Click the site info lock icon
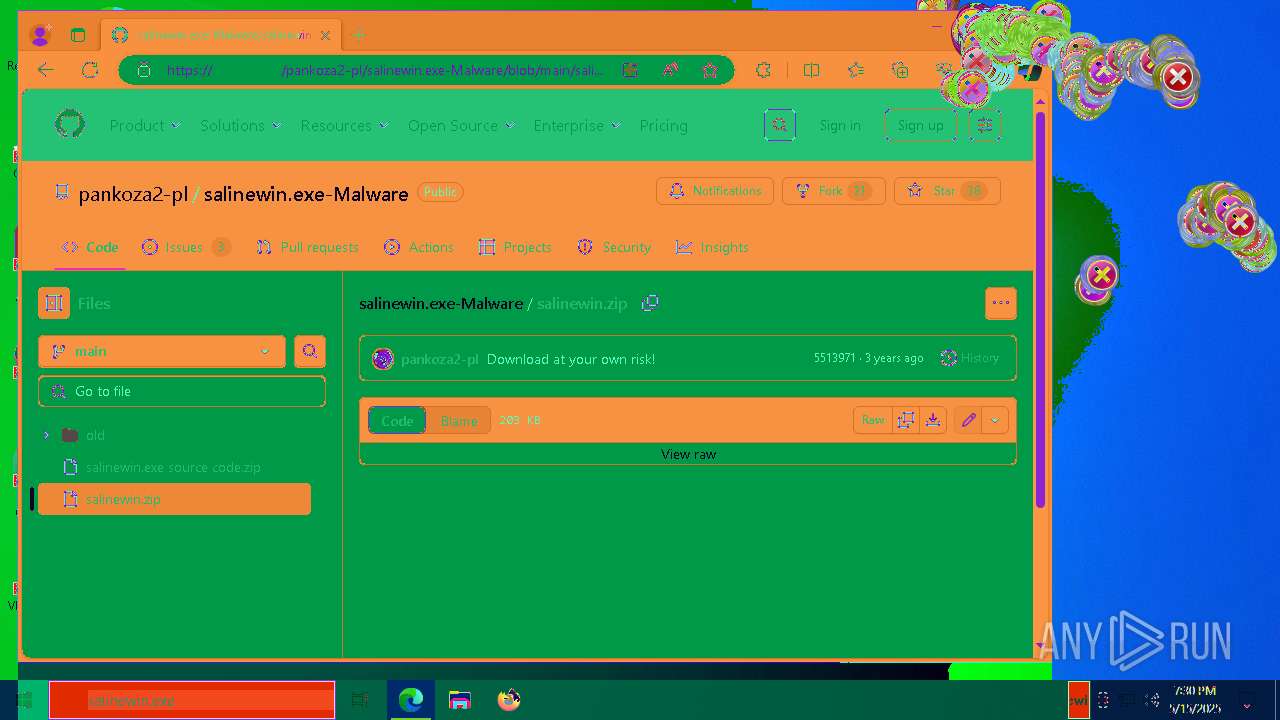1280x720 pixels. 144,70
